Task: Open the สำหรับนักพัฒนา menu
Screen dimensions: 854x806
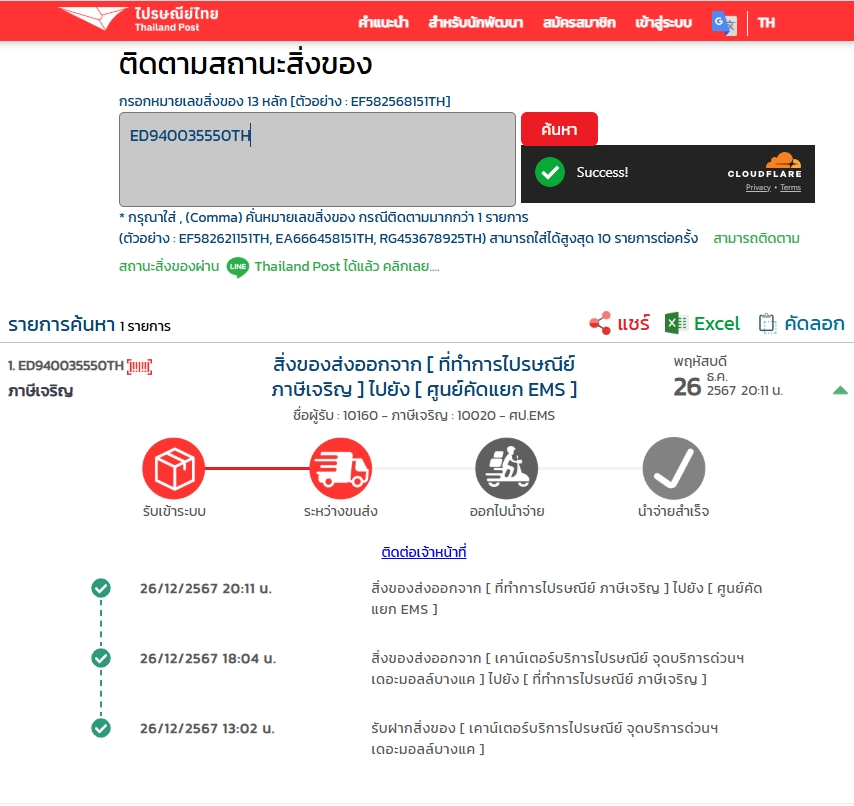Action: coord(475,22)
